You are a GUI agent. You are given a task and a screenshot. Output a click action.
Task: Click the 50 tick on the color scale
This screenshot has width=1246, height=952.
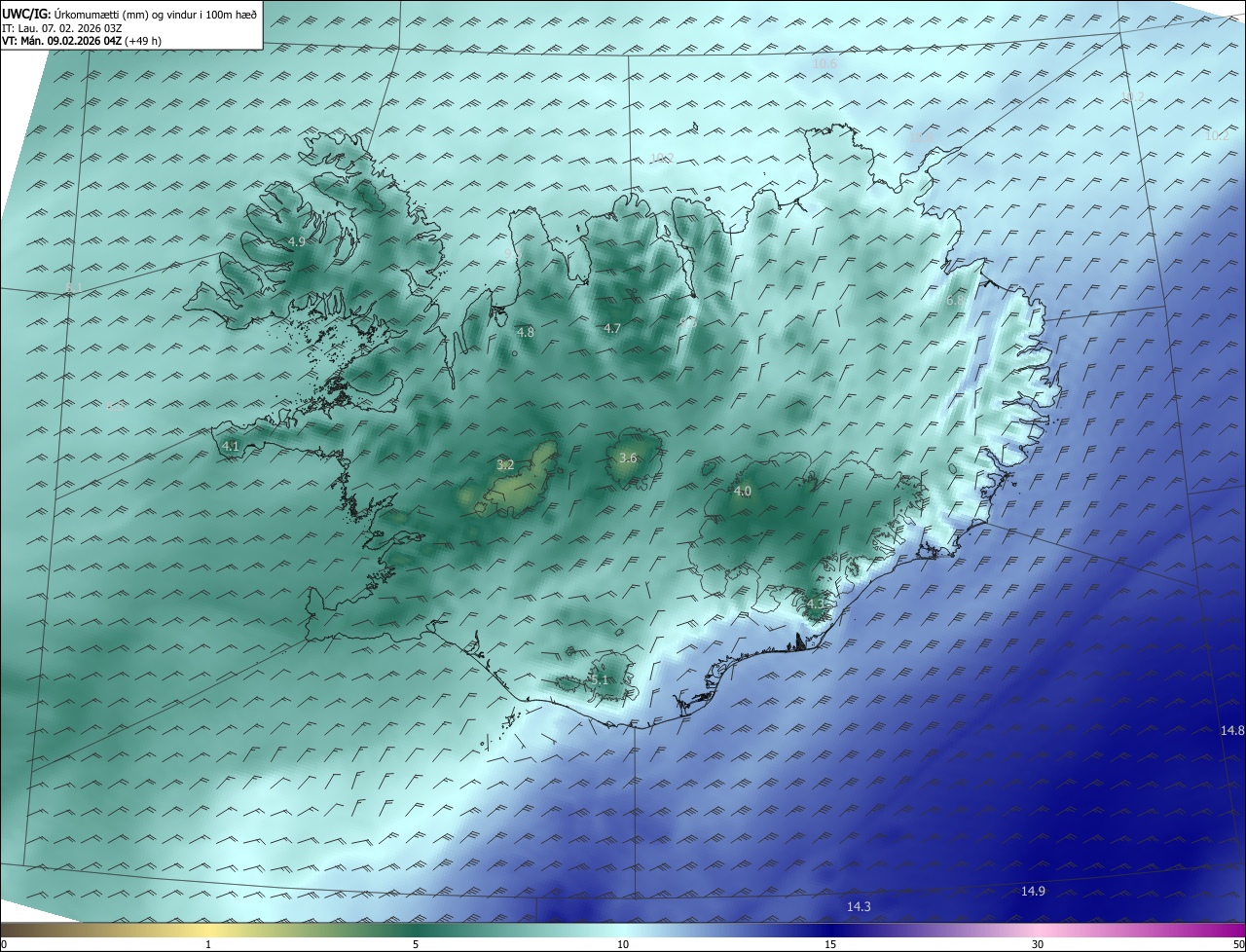[1238, 944]
